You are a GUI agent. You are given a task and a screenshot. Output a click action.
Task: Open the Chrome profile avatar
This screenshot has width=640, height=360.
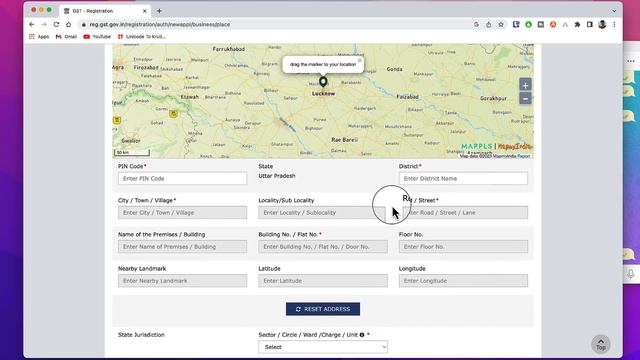coord(602,24)
